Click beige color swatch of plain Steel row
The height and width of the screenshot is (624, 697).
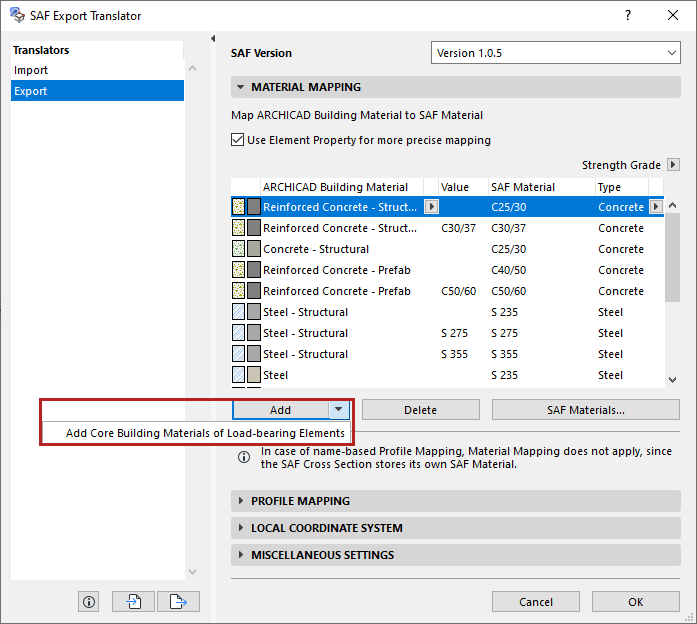point(254,375)
